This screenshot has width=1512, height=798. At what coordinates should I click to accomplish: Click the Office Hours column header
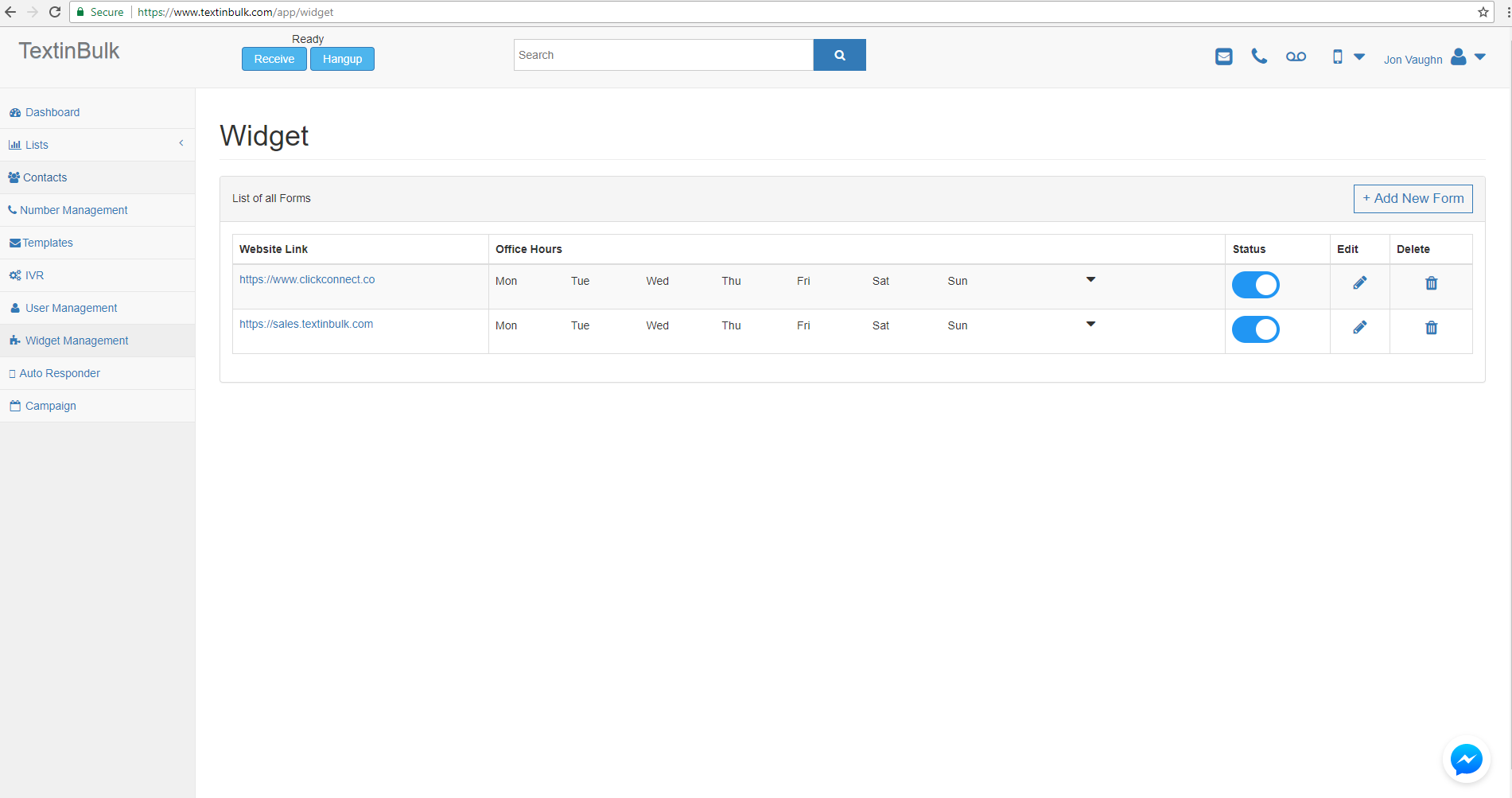pos(529,249)
